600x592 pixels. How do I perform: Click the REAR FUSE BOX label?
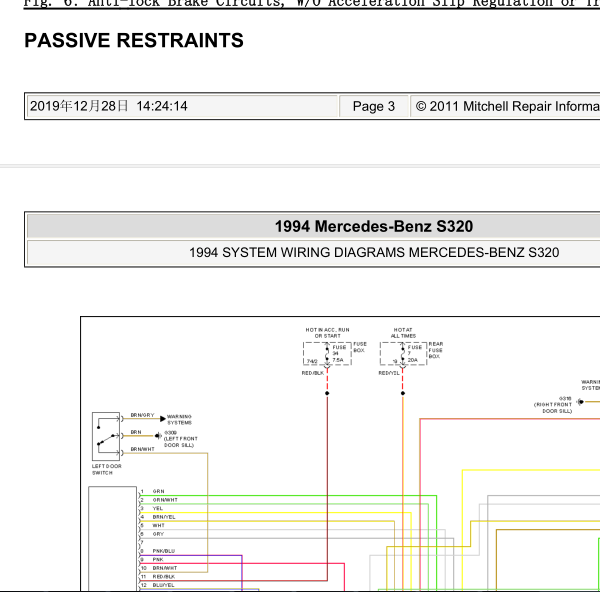click(435, 350)
